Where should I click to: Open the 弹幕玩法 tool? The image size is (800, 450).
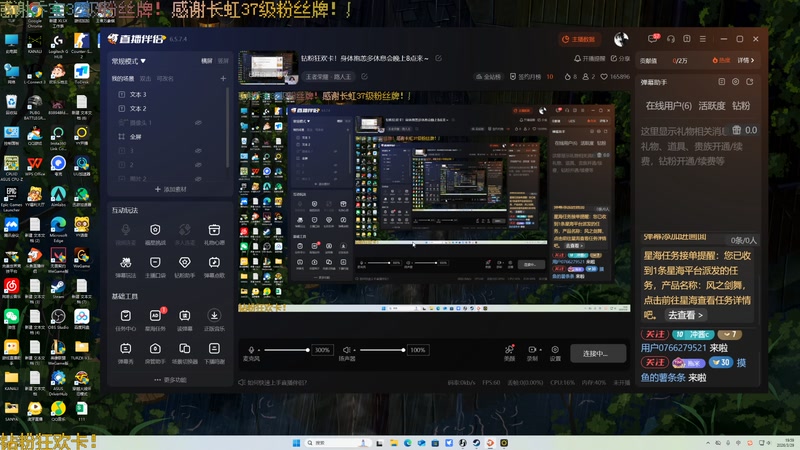[x=126, y=266]
